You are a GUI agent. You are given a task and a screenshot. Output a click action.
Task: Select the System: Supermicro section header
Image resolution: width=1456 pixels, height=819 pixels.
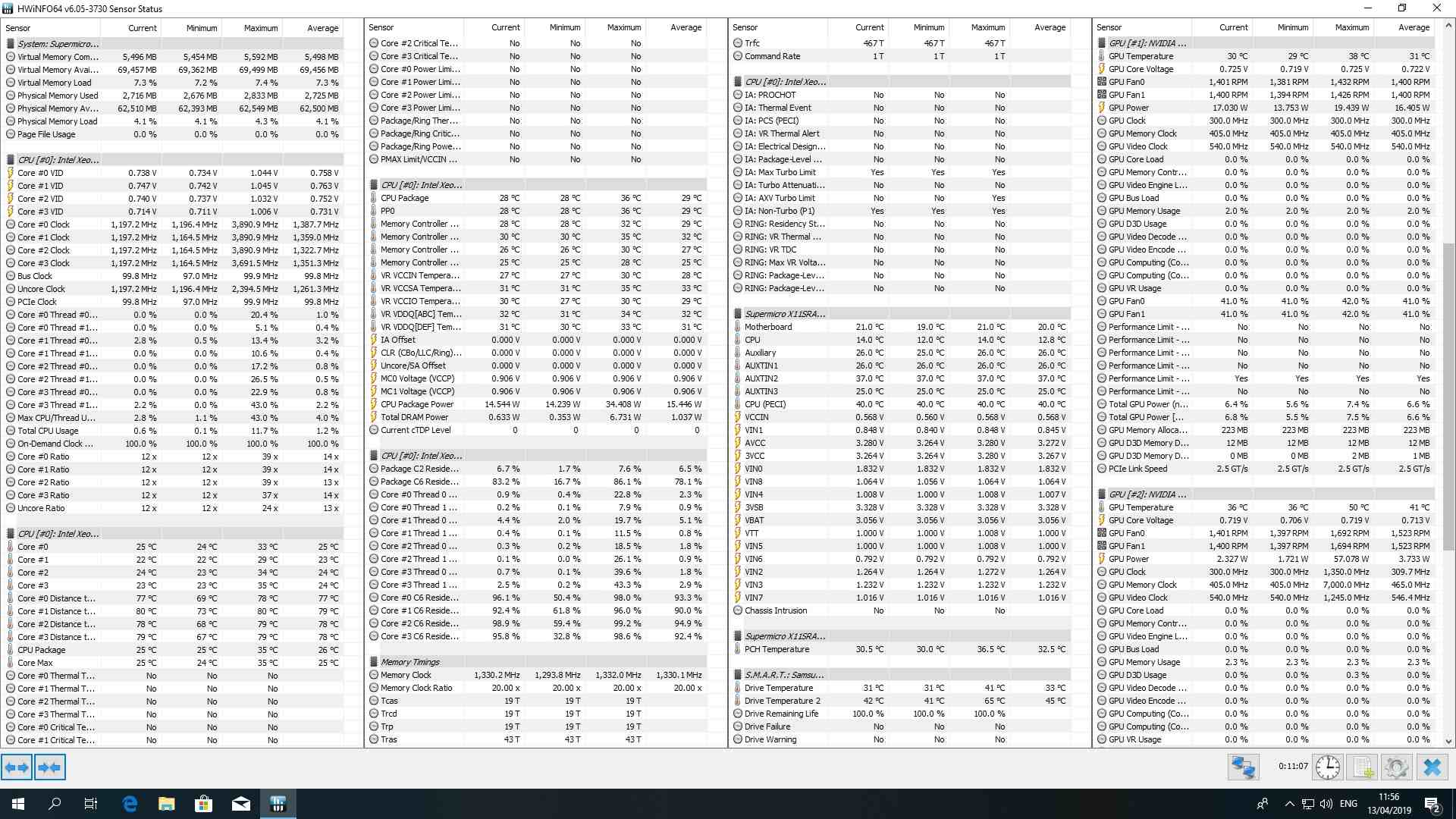173,44
